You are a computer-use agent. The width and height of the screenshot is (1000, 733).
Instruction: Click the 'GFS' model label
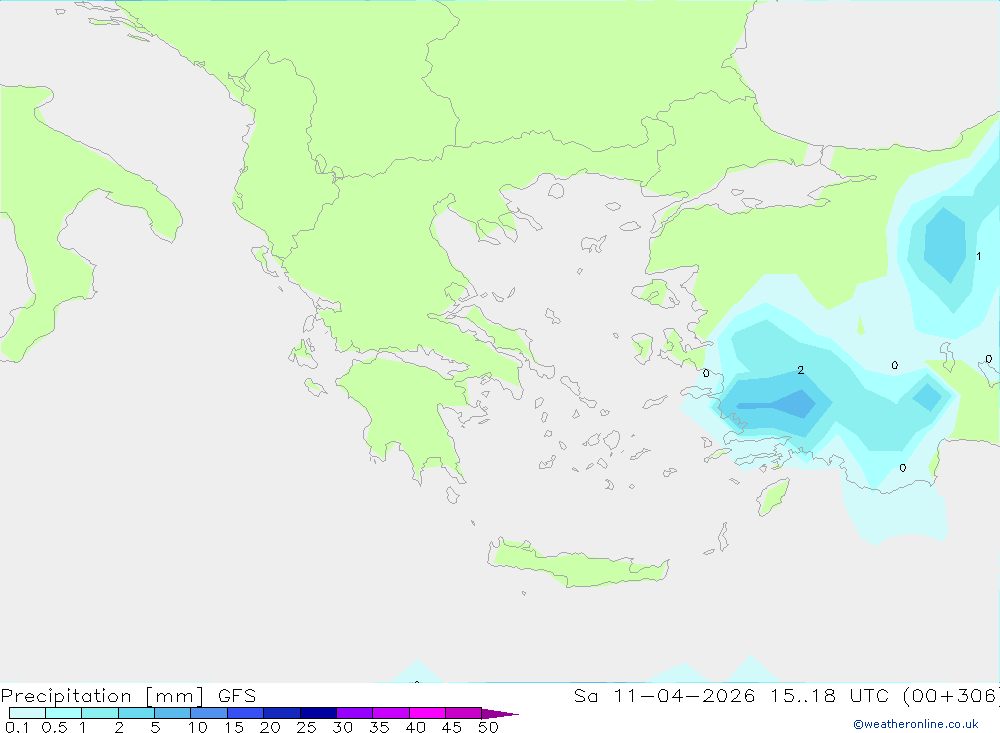pyautogui.click(x=237, y=696)
